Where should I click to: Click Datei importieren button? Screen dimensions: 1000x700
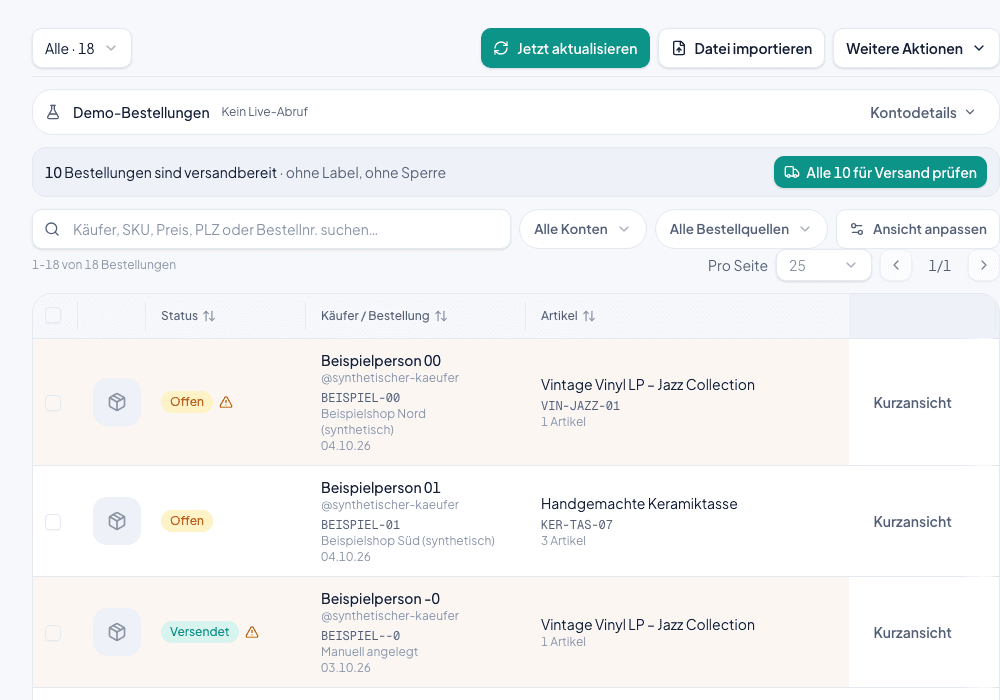741,48
